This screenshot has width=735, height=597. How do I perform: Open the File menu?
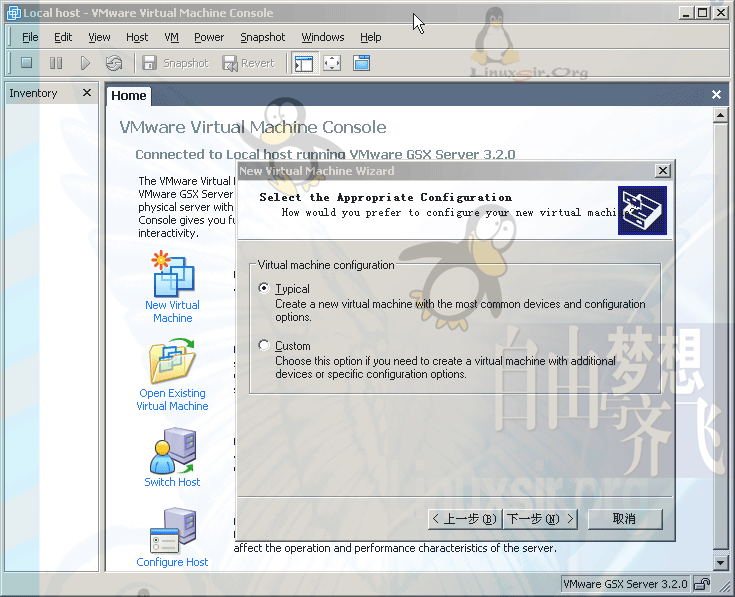30,37
